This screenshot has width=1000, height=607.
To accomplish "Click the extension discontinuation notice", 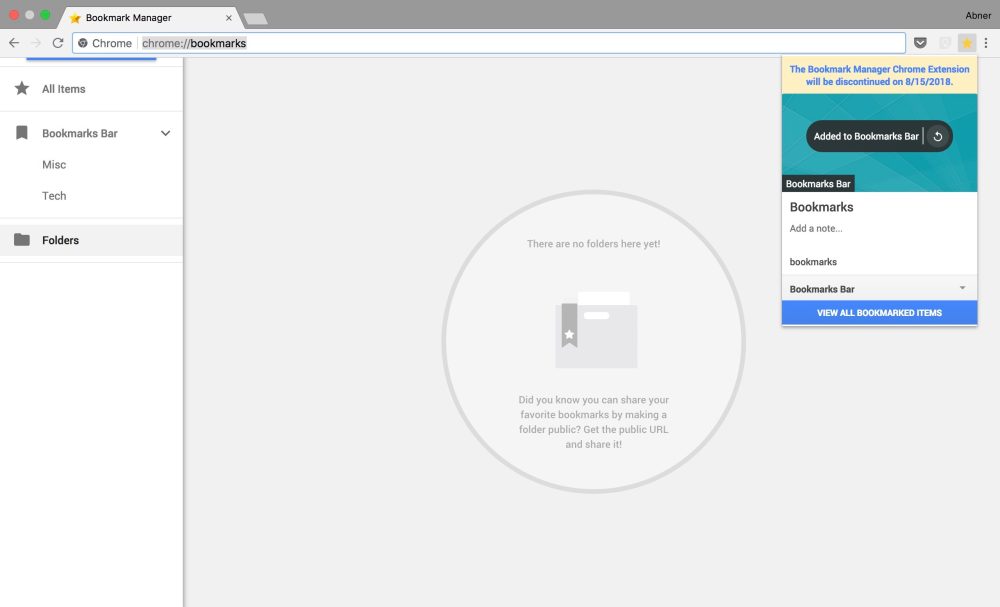I will point(878,75).
